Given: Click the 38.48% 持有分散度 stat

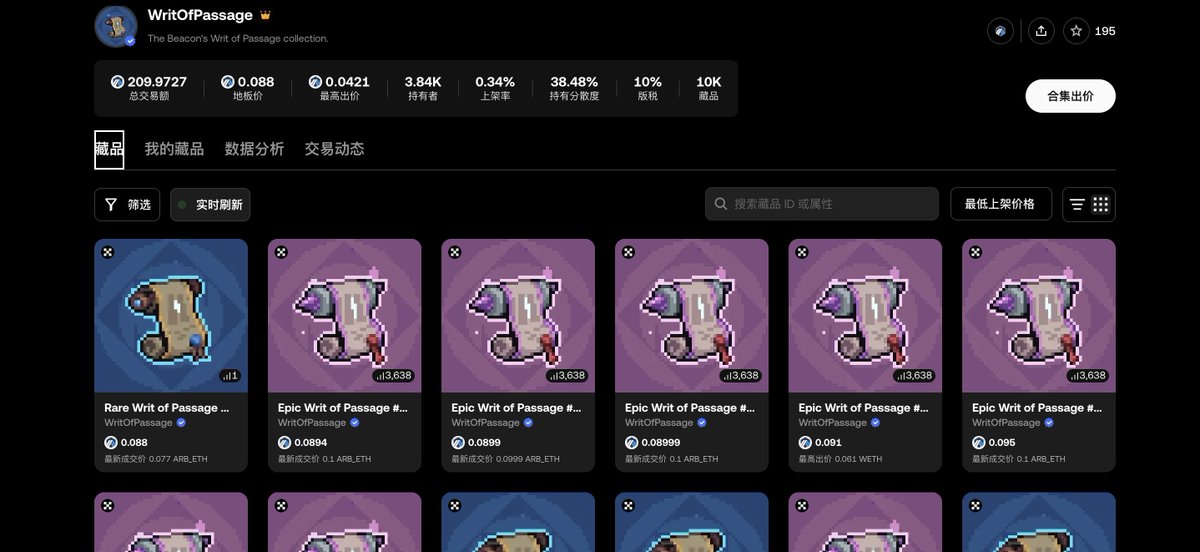Looking at the screenshot, I should tap(574, 88).
